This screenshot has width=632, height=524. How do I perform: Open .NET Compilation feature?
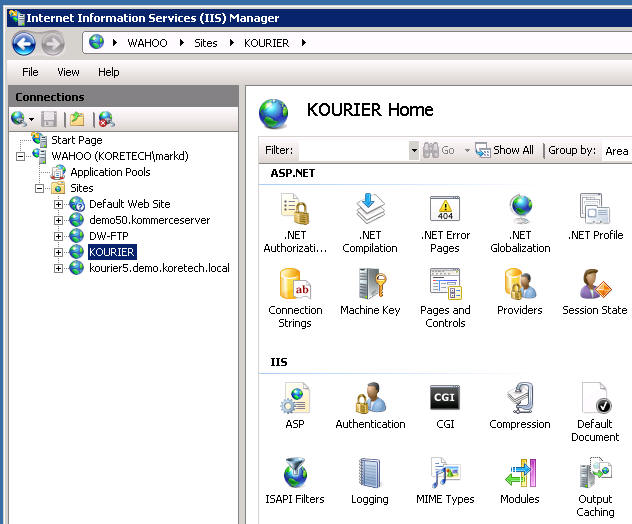click(370, 223)
